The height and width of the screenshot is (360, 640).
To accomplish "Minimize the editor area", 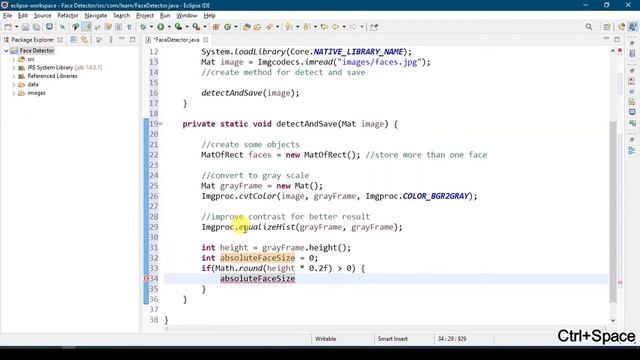I will point(606,39).
